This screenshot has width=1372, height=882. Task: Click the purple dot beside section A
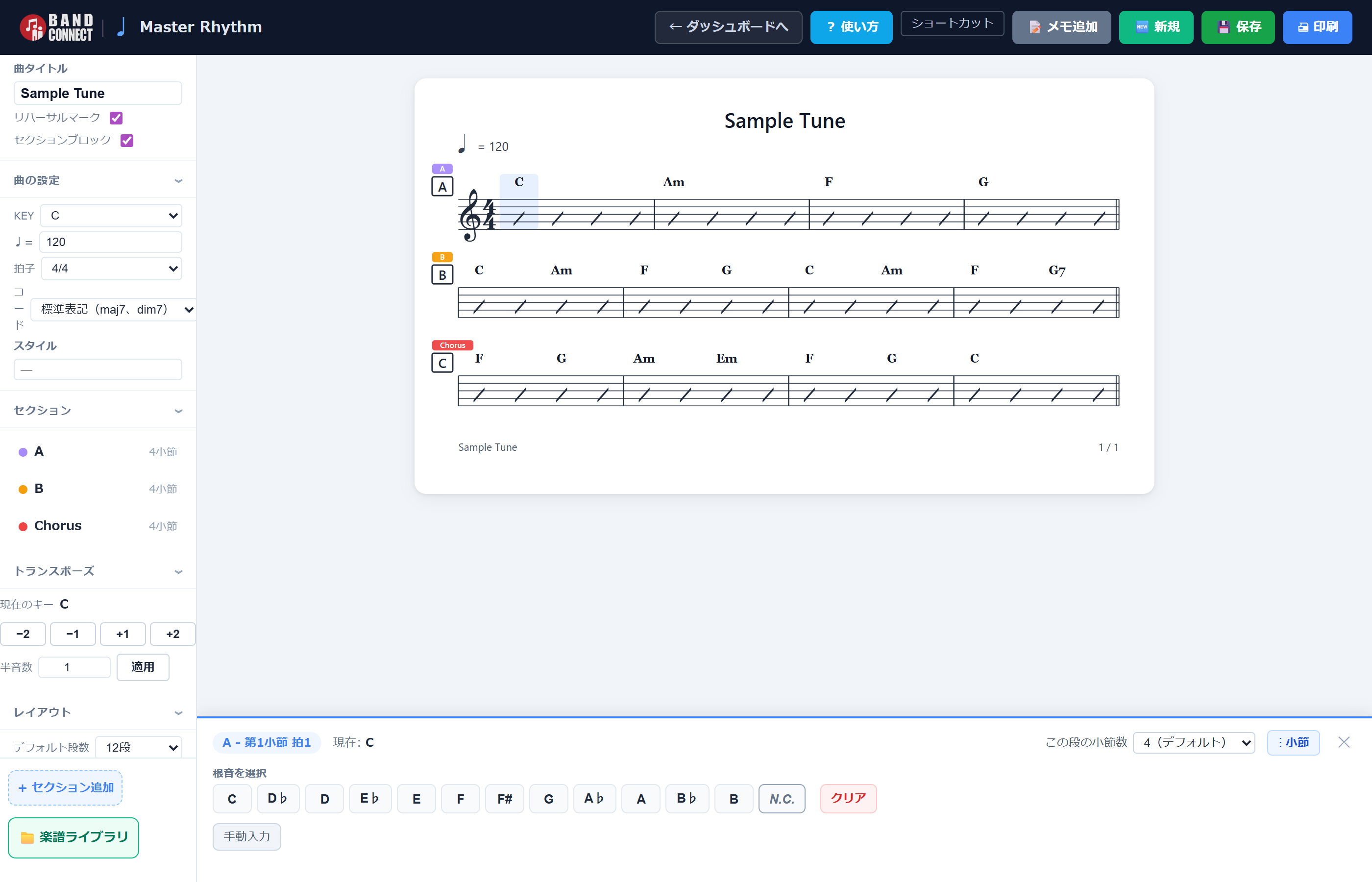pyautogui.click(x=23, y=452)
